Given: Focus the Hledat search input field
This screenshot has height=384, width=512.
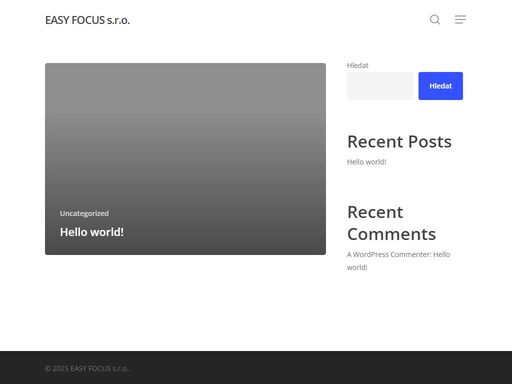Looking at the screenshot, I should [x=380, y=86].
